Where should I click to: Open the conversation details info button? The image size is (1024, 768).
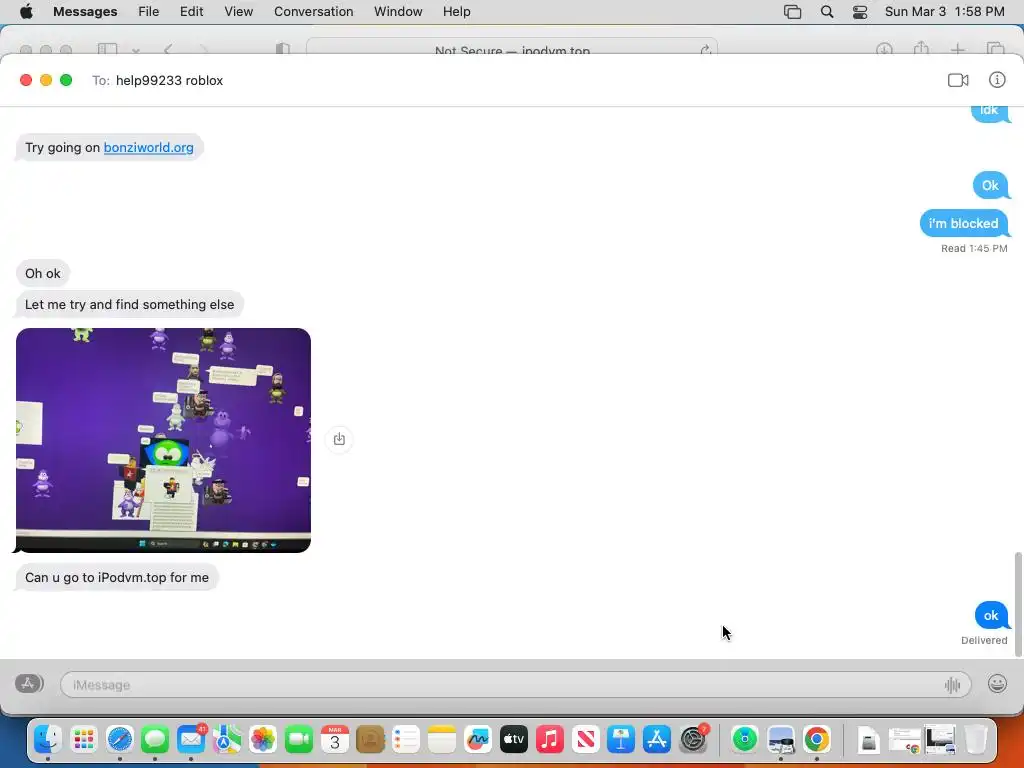tap(997, 80)
